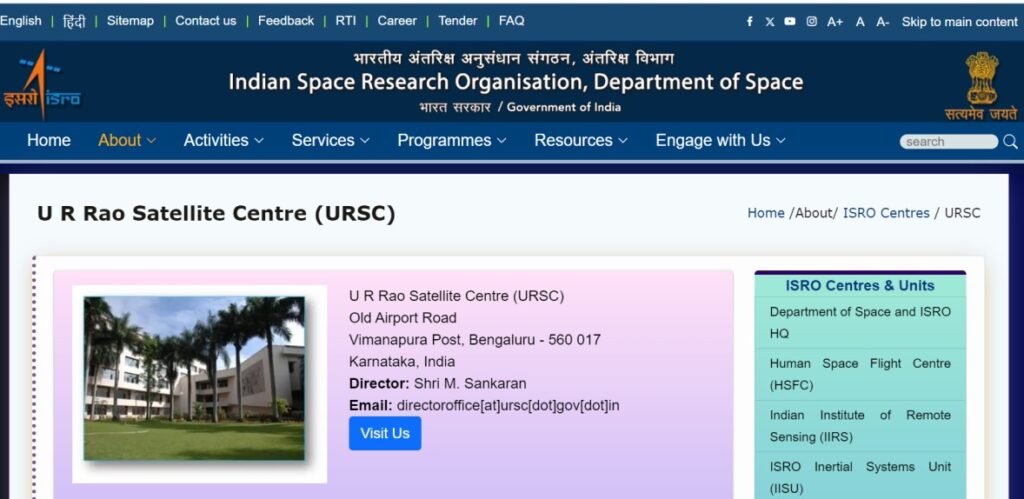The height and width of the screenshot is (499, 1024).
Task: Open the ISRO Facebook page icon
Action: 750,22
